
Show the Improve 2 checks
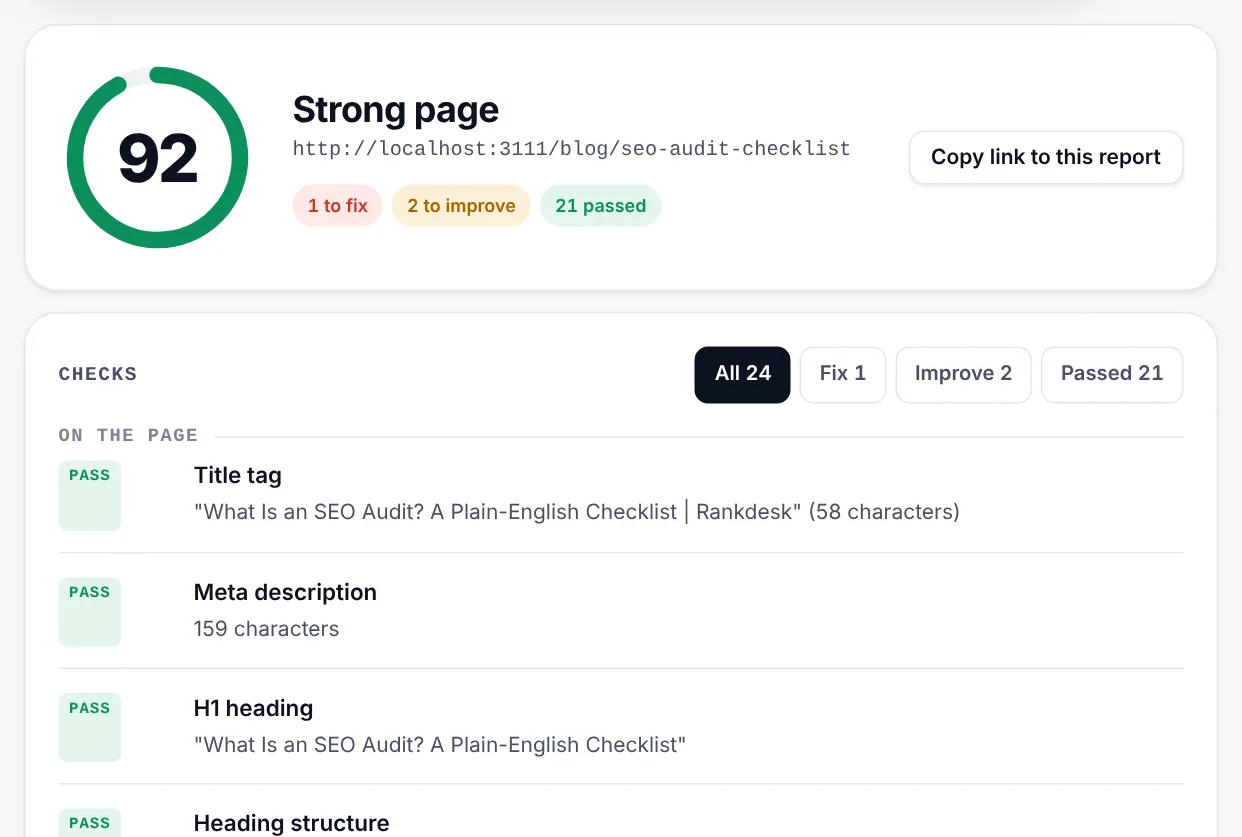963,374
